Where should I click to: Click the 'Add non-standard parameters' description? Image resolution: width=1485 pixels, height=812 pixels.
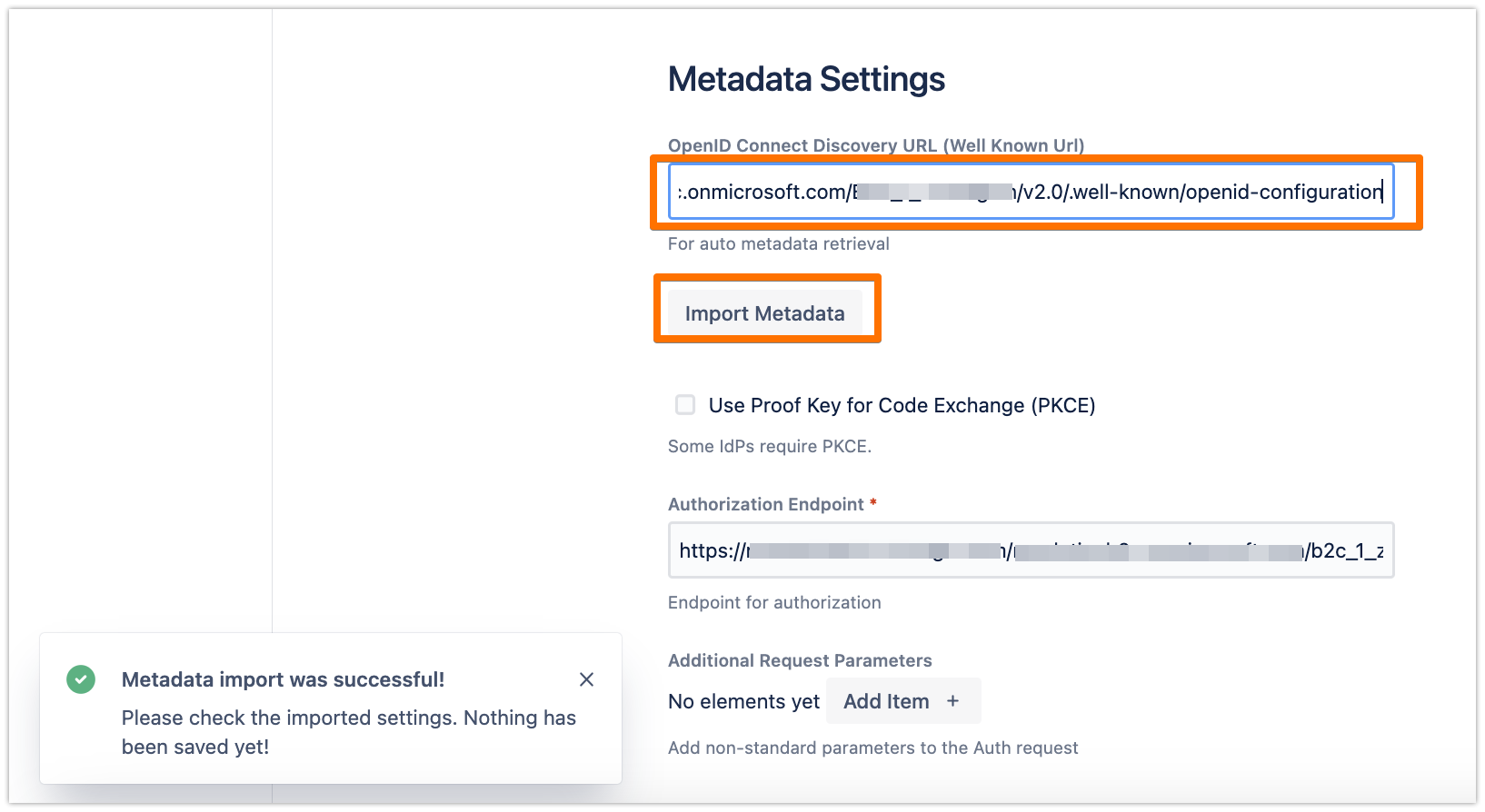pyautogui.click(x=872, y=748)
